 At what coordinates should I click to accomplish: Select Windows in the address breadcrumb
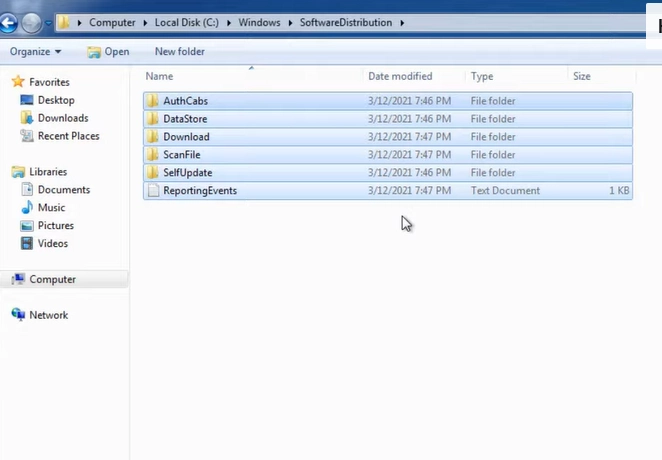point(259,22)
